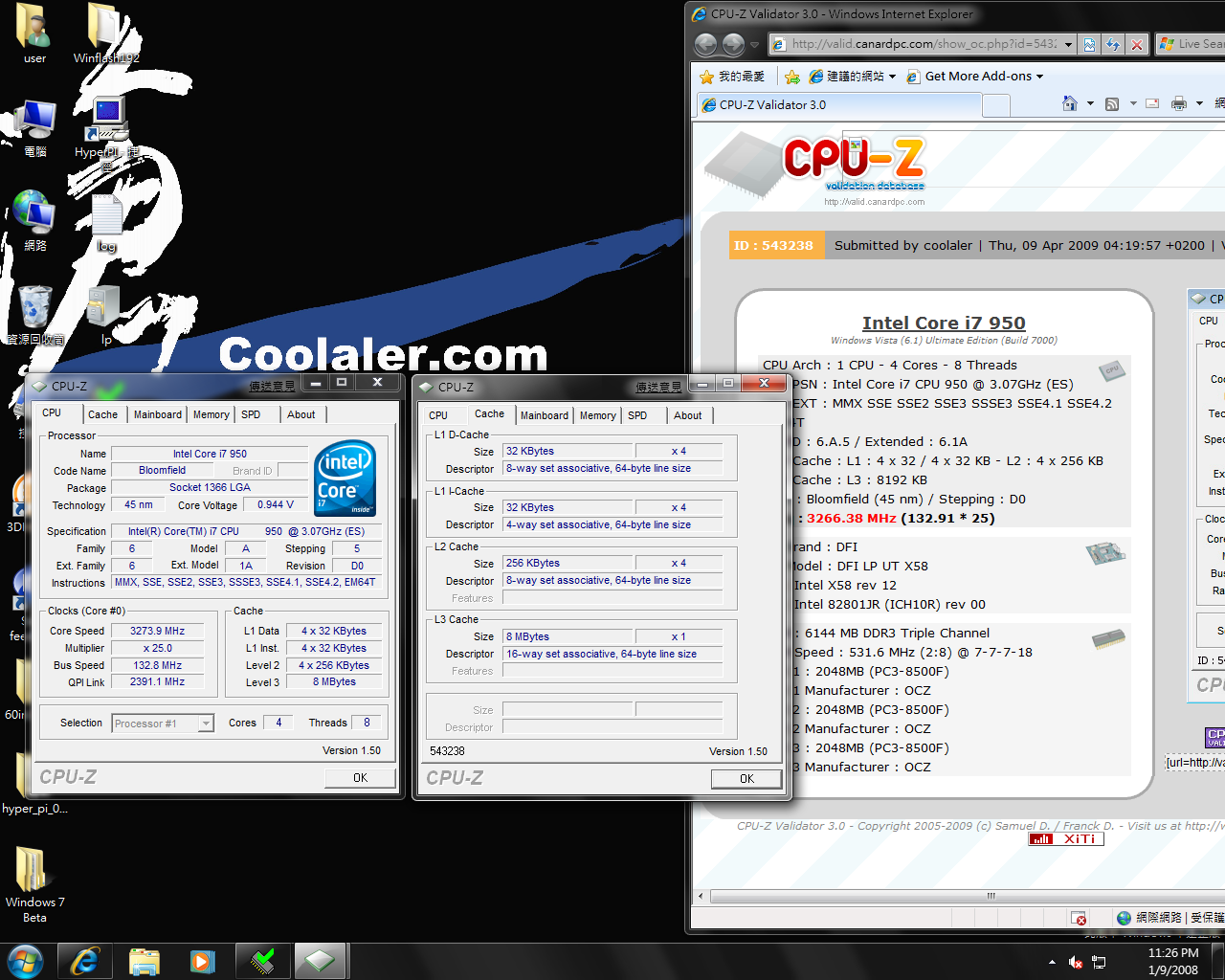Viewport: 1225px width, 980px height.
Task: Click the add to favorites bar star icon
Action: 791,77
